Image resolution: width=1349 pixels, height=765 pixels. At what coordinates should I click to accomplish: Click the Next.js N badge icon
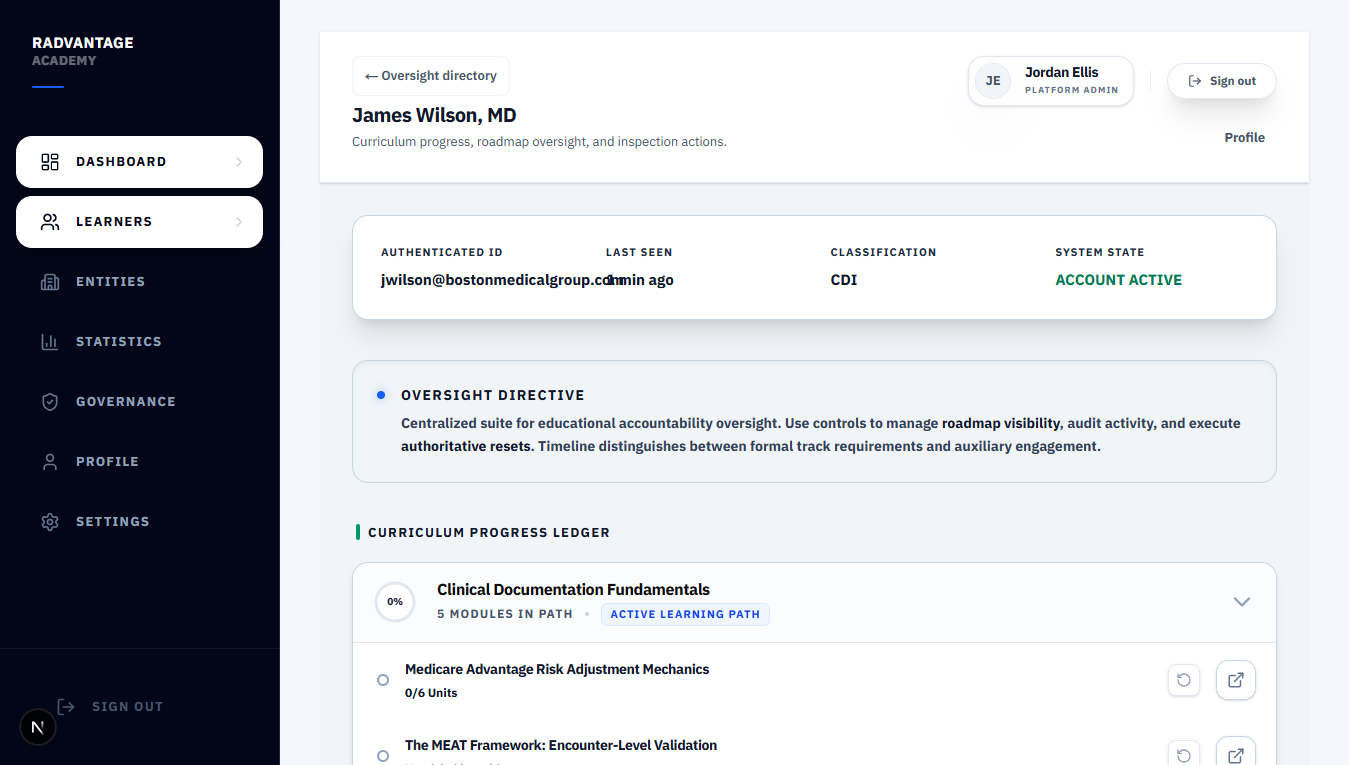(38, 727)
